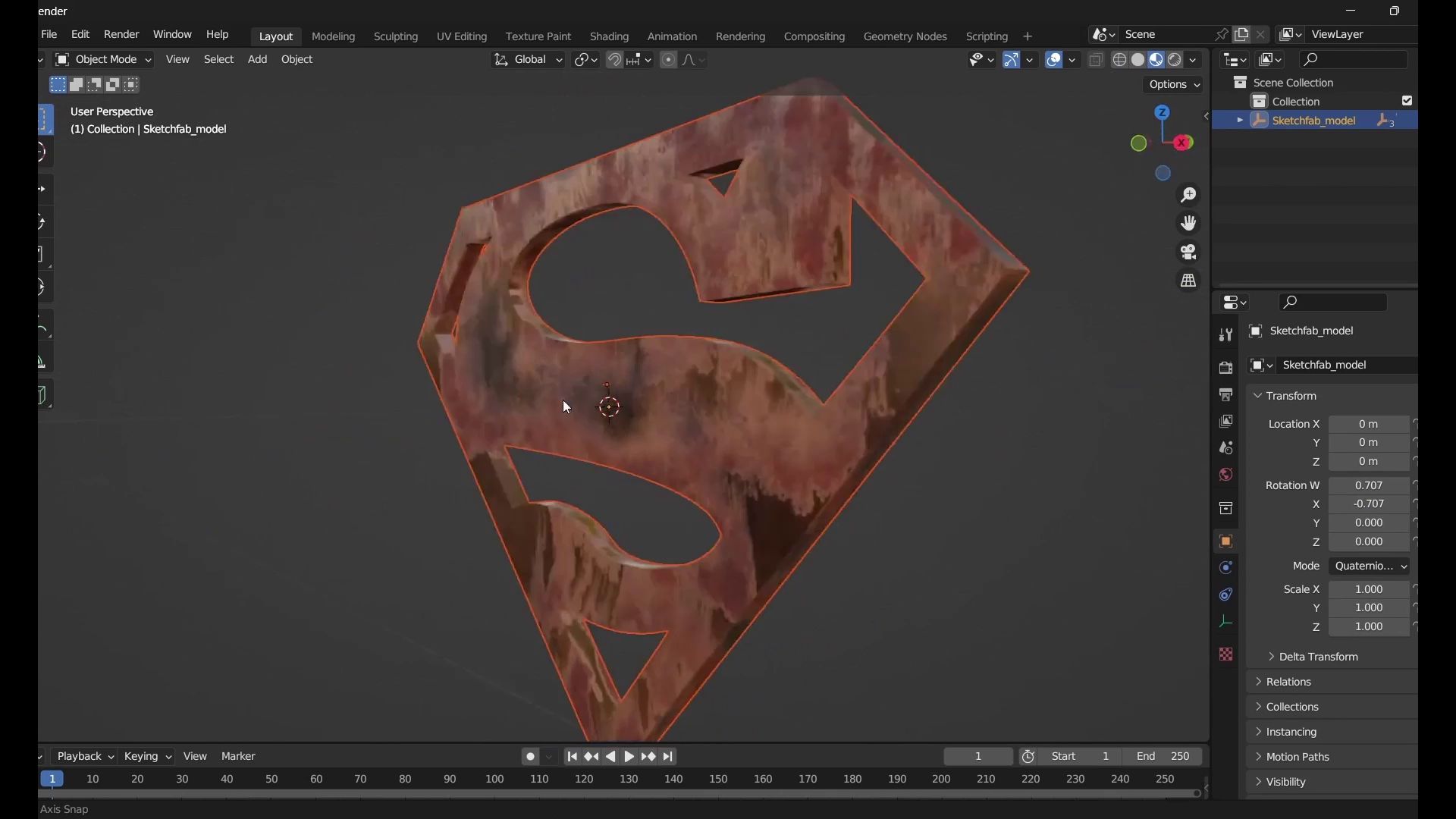This screenshot has height=819, width=1456.
Task: Open the World properties tab
Action: [x=1226, y=475]
